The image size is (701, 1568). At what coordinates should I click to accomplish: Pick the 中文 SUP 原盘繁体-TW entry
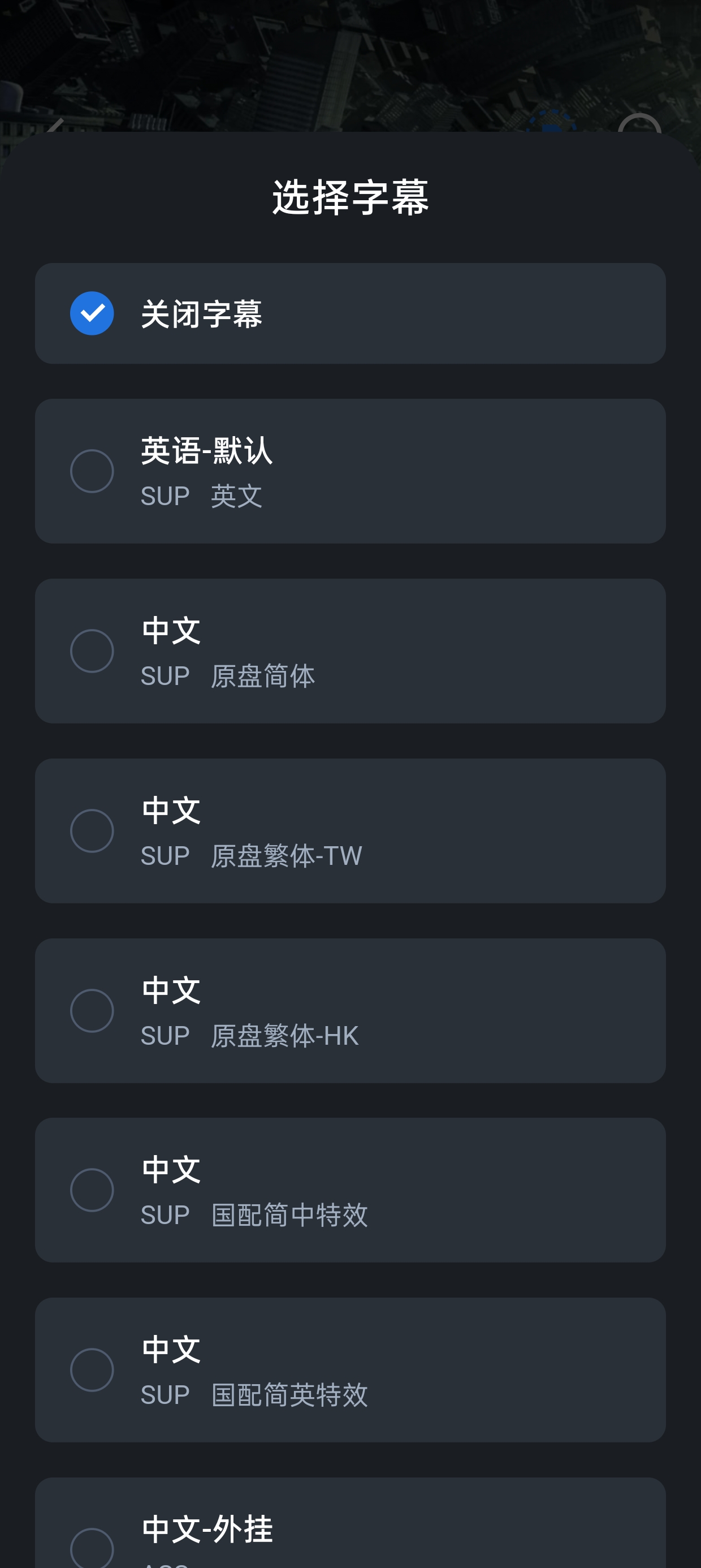pyautogui.click(x=350, y=831)
